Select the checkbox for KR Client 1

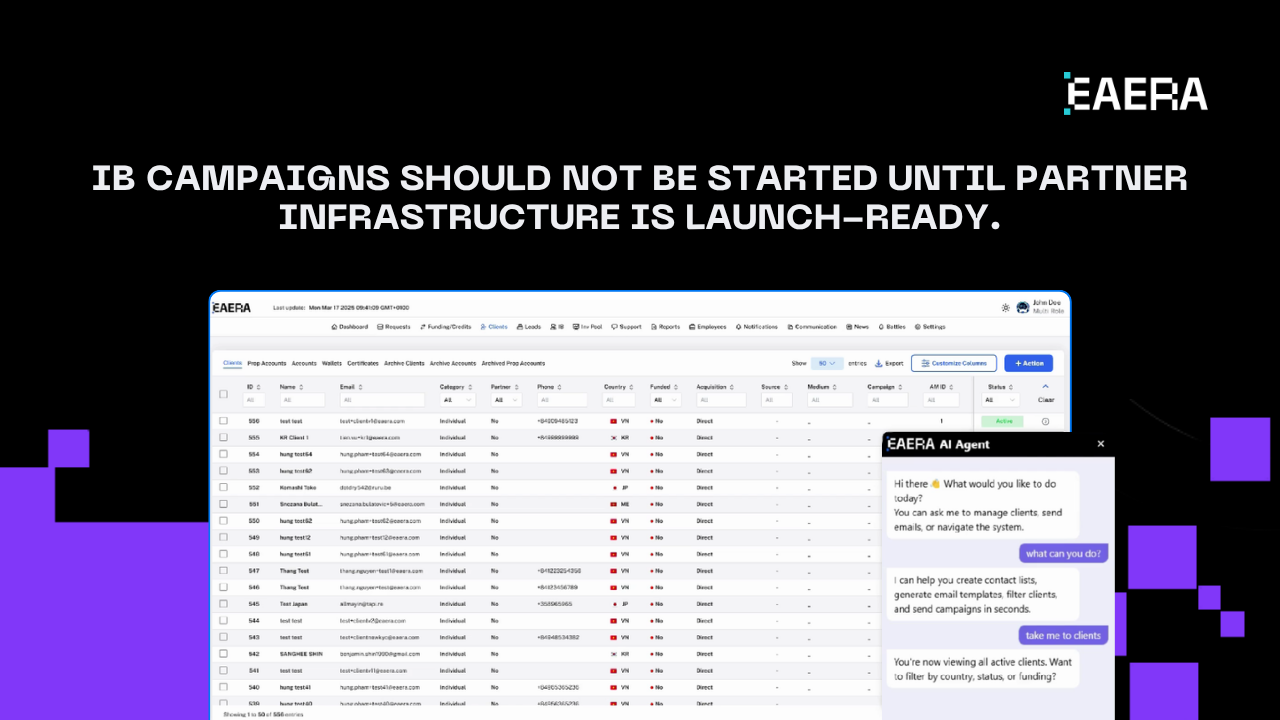224,438
